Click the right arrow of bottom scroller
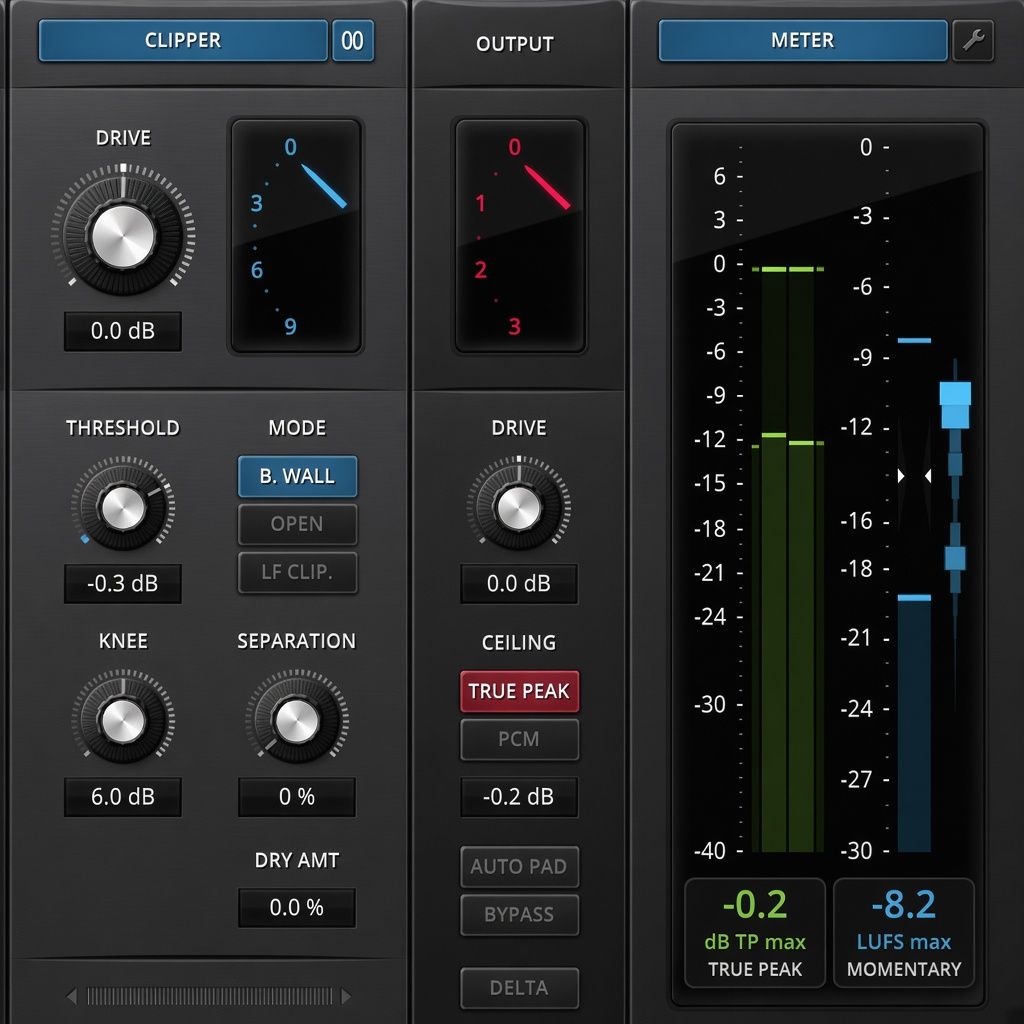This screenshot has width=1024, height=1024. click(x=346, y=996)
